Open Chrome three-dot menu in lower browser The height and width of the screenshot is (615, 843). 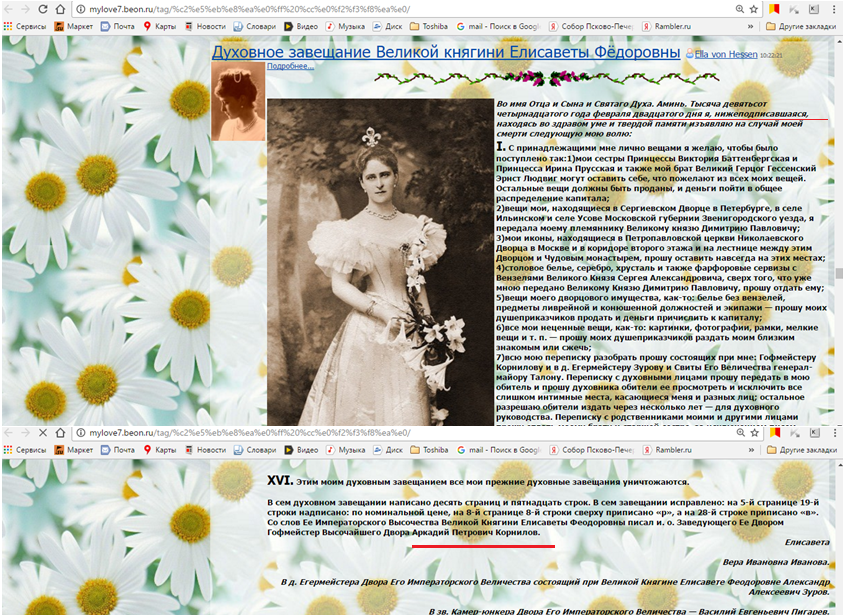click(834, 432)
